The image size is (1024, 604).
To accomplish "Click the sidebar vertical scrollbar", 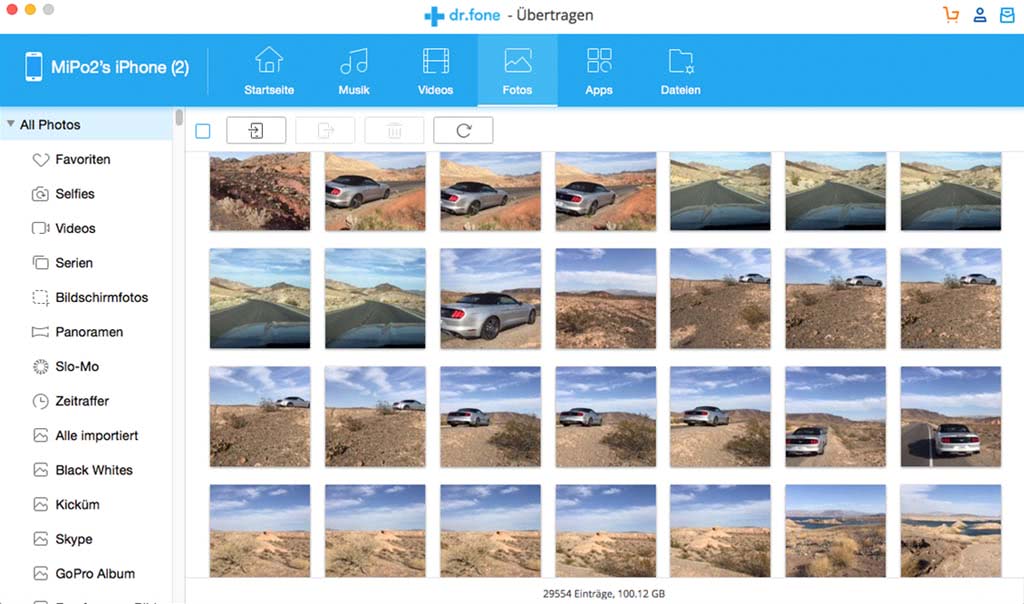I will 179,118.
